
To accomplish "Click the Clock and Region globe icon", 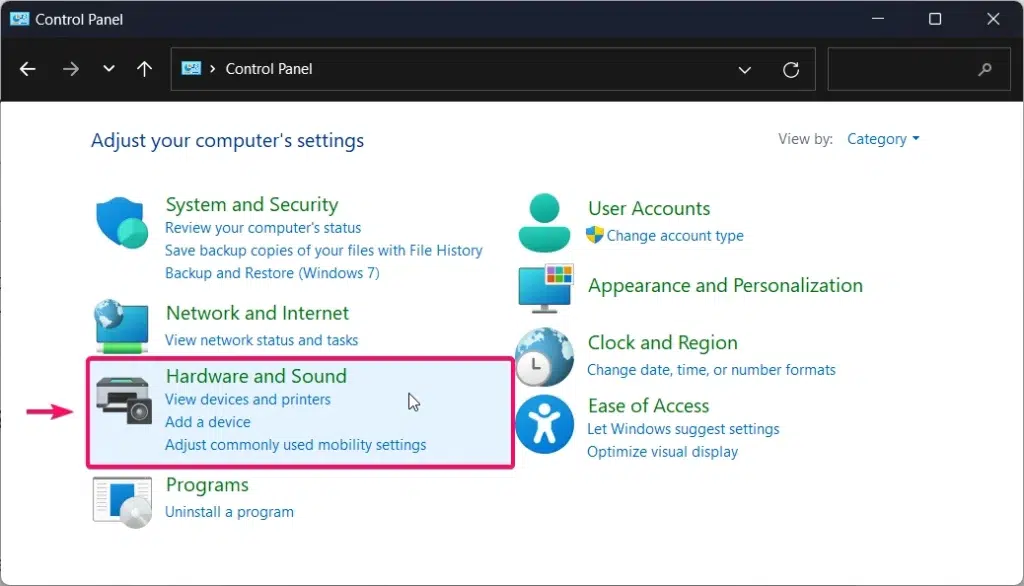I will [x=544, y=357].
